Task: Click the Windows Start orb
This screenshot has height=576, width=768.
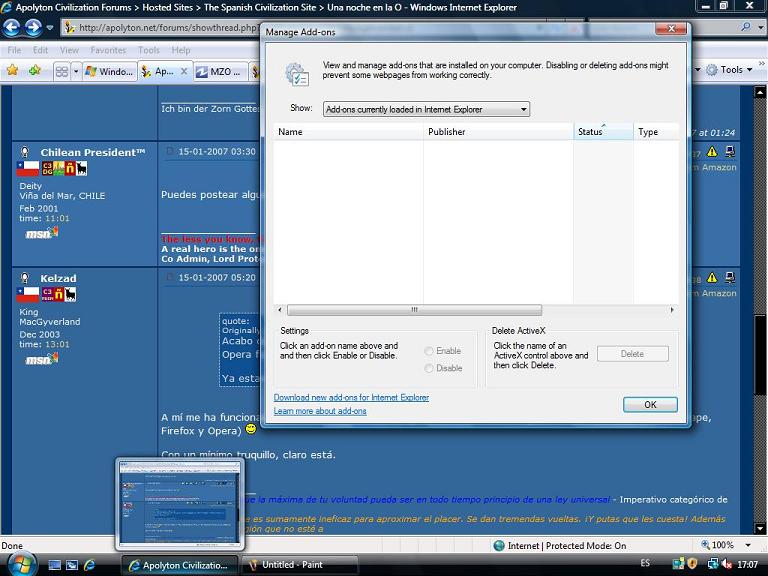Action: pos(20,562)
